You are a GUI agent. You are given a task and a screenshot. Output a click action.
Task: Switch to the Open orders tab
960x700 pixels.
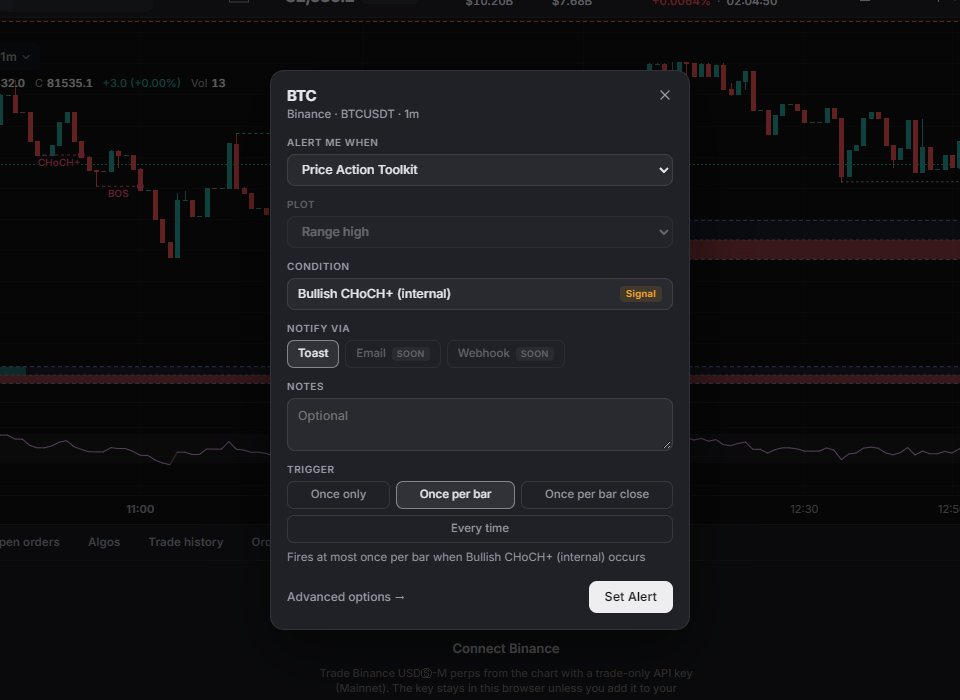click(29, 542)
